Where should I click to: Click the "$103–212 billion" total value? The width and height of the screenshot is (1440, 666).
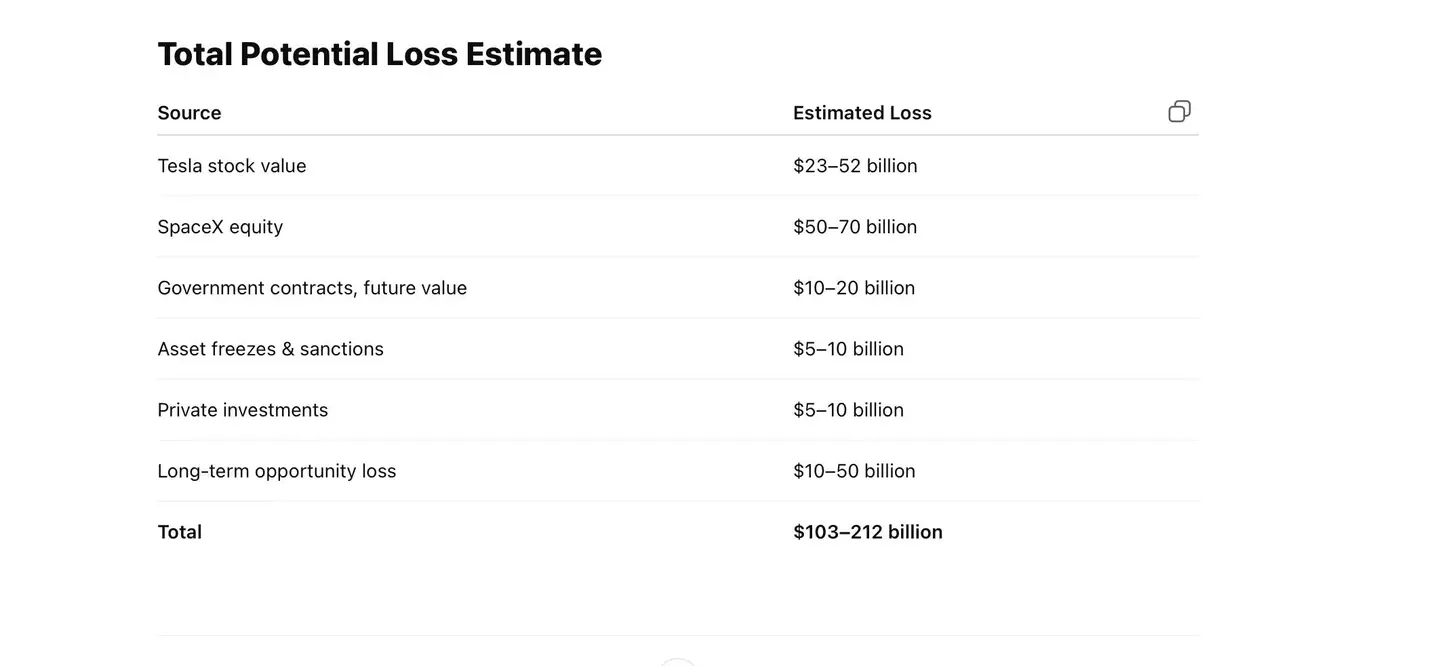point(867,532)
